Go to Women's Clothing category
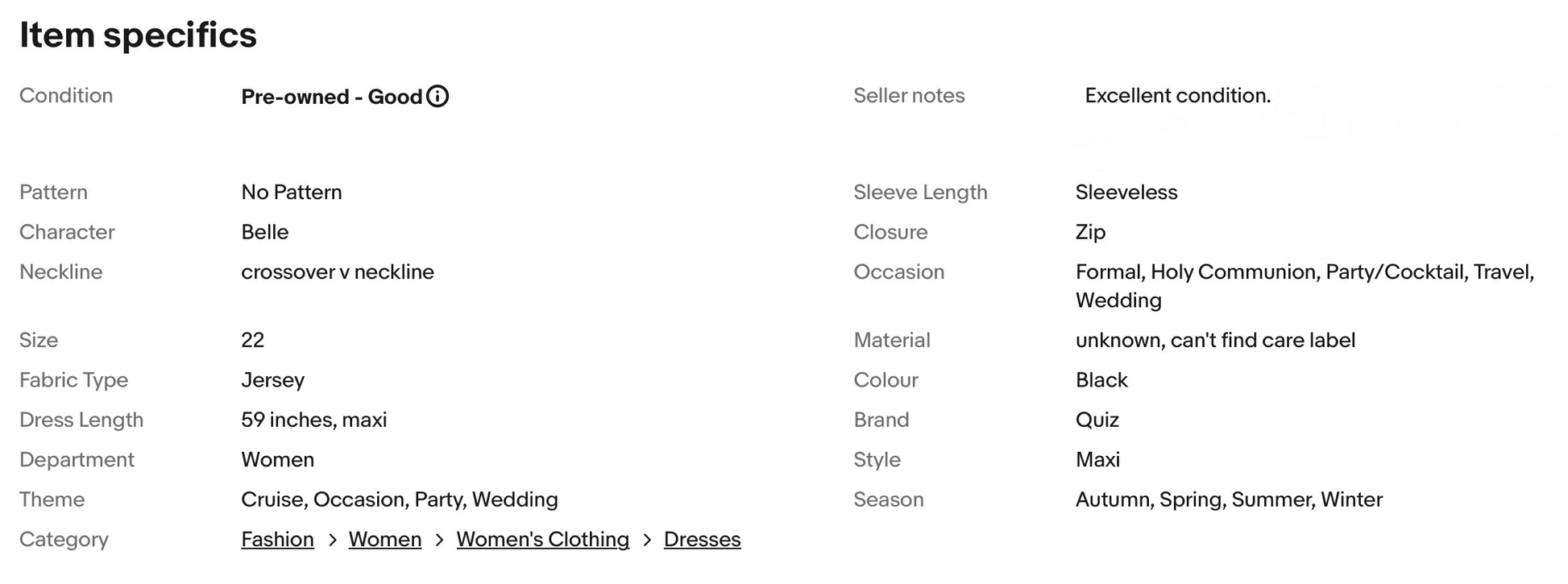Image resolution: width=1568 pixels, height=584 pixels. click(543, 540)
